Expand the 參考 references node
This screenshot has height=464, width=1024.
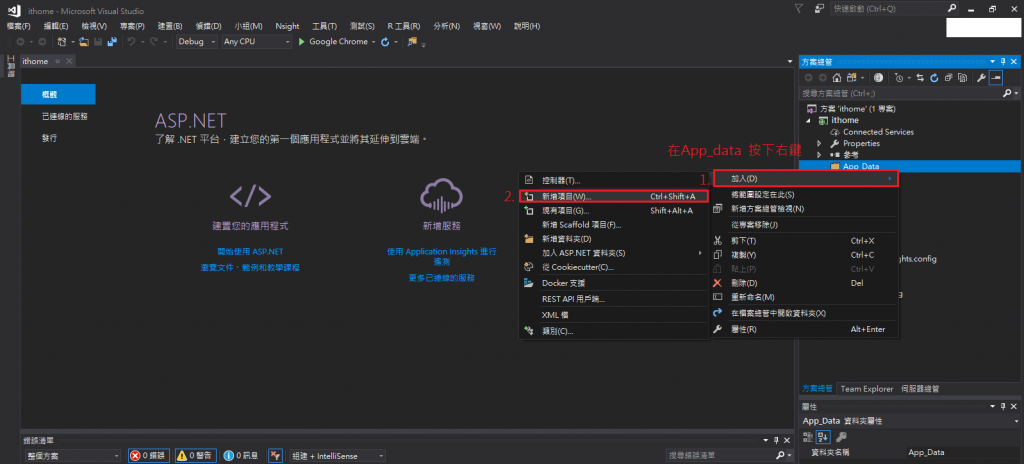click(x=820, y=155)
